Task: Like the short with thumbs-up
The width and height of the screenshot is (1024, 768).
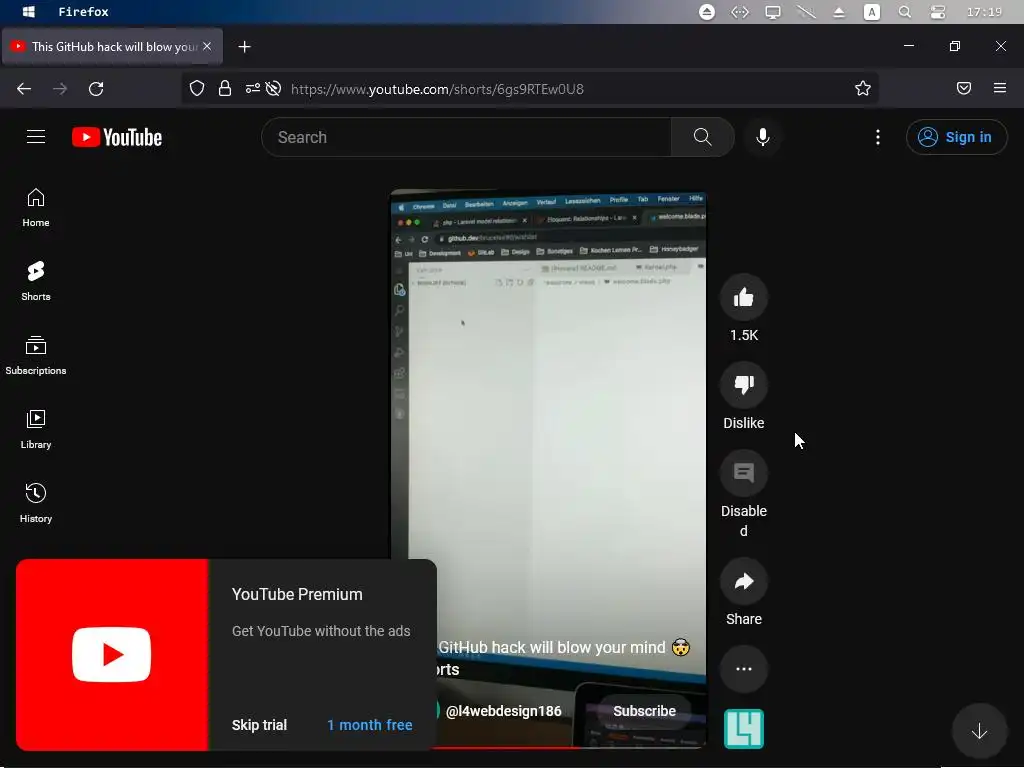Action: [744, 298]
